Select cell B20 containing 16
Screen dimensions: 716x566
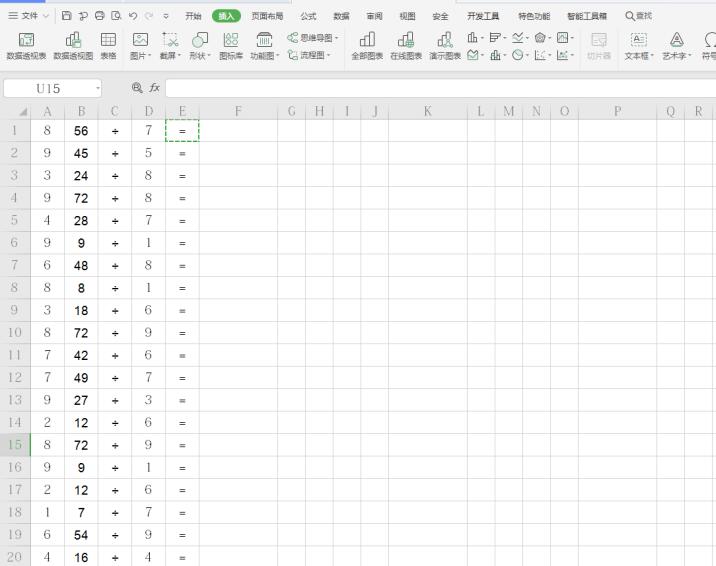tap(81, 556)
